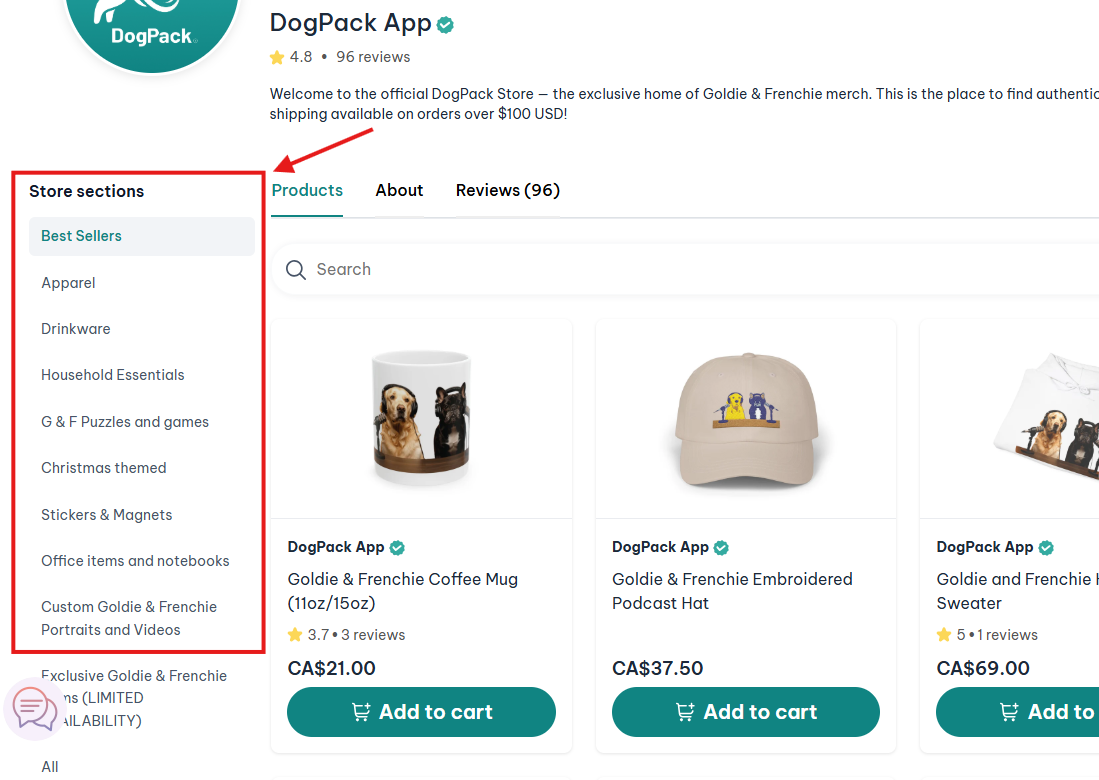Switch to the About tab
The height and width of the screenshot is (780, 1099).
tap(399, 190)
